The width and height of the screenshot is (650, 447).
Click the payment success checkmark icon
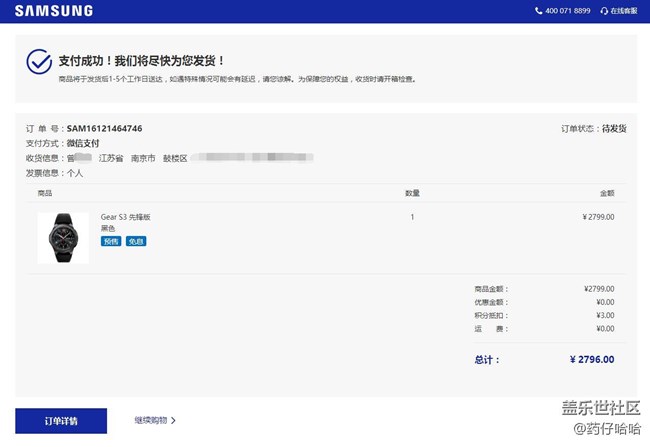click(40, 62)
